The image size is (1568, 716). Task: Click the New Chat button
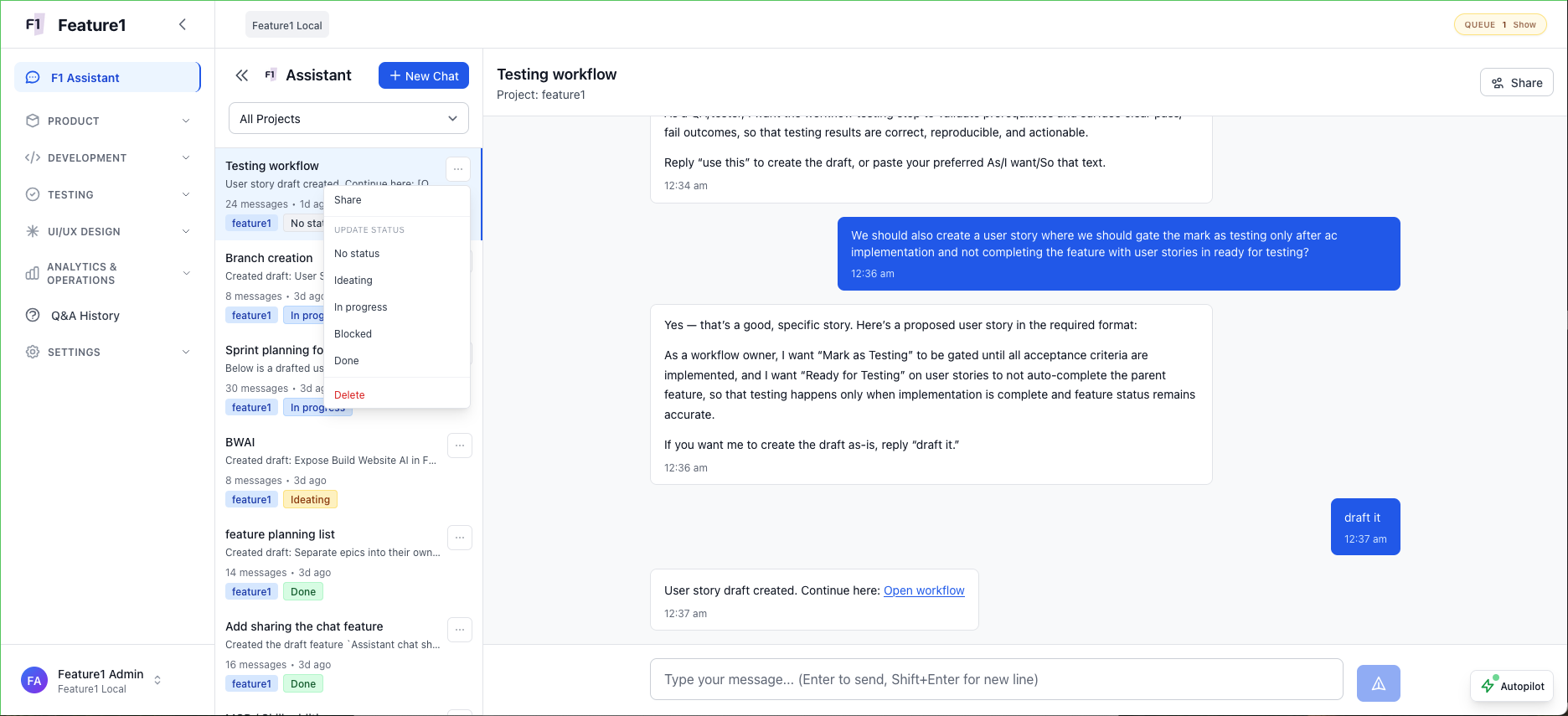tap(423, 75)
